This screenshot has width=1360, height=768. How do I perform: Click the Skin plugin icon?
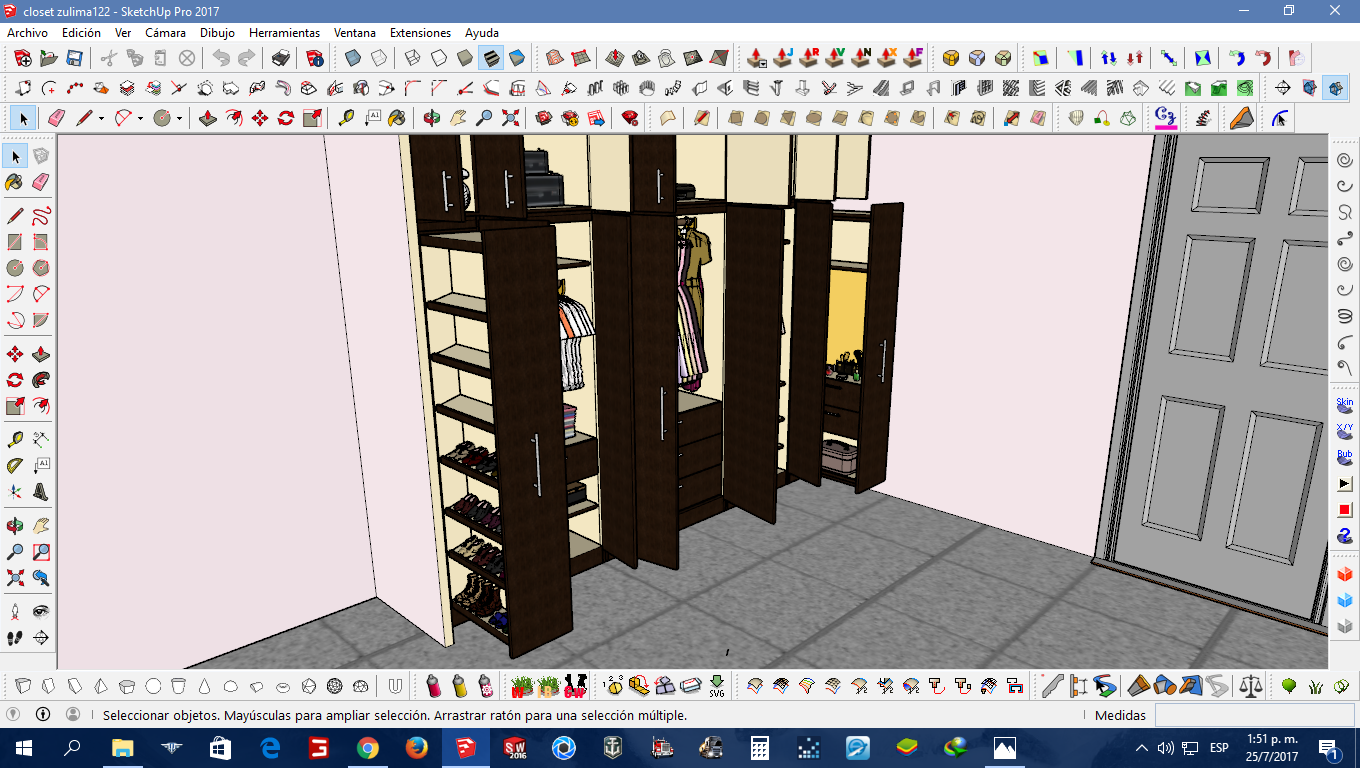(x=1345, y=404)
